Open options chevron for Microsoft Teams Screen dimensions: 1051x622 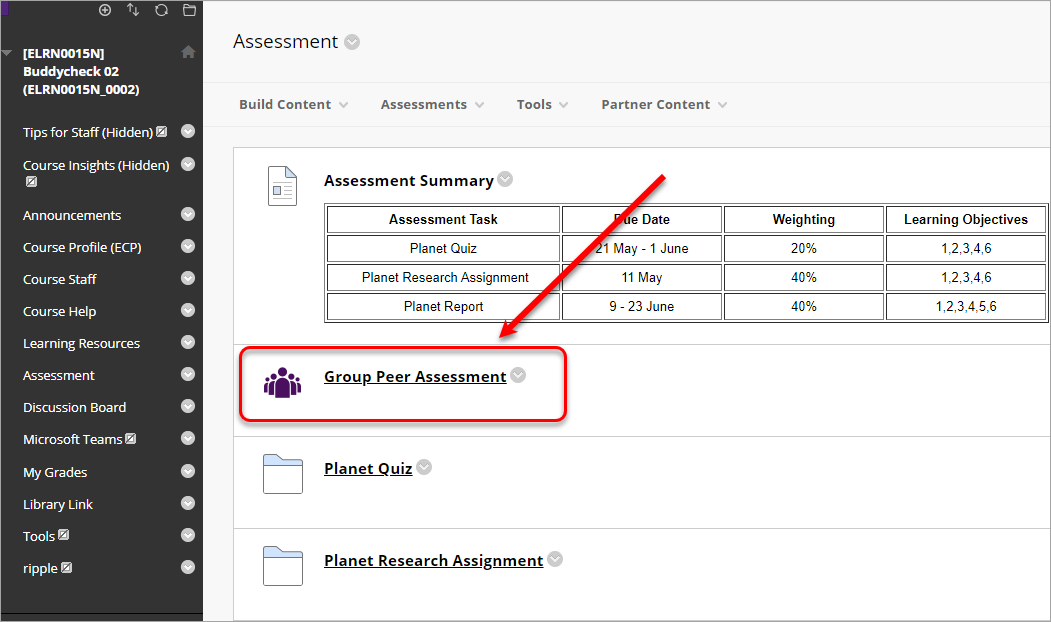click(188, 438)
